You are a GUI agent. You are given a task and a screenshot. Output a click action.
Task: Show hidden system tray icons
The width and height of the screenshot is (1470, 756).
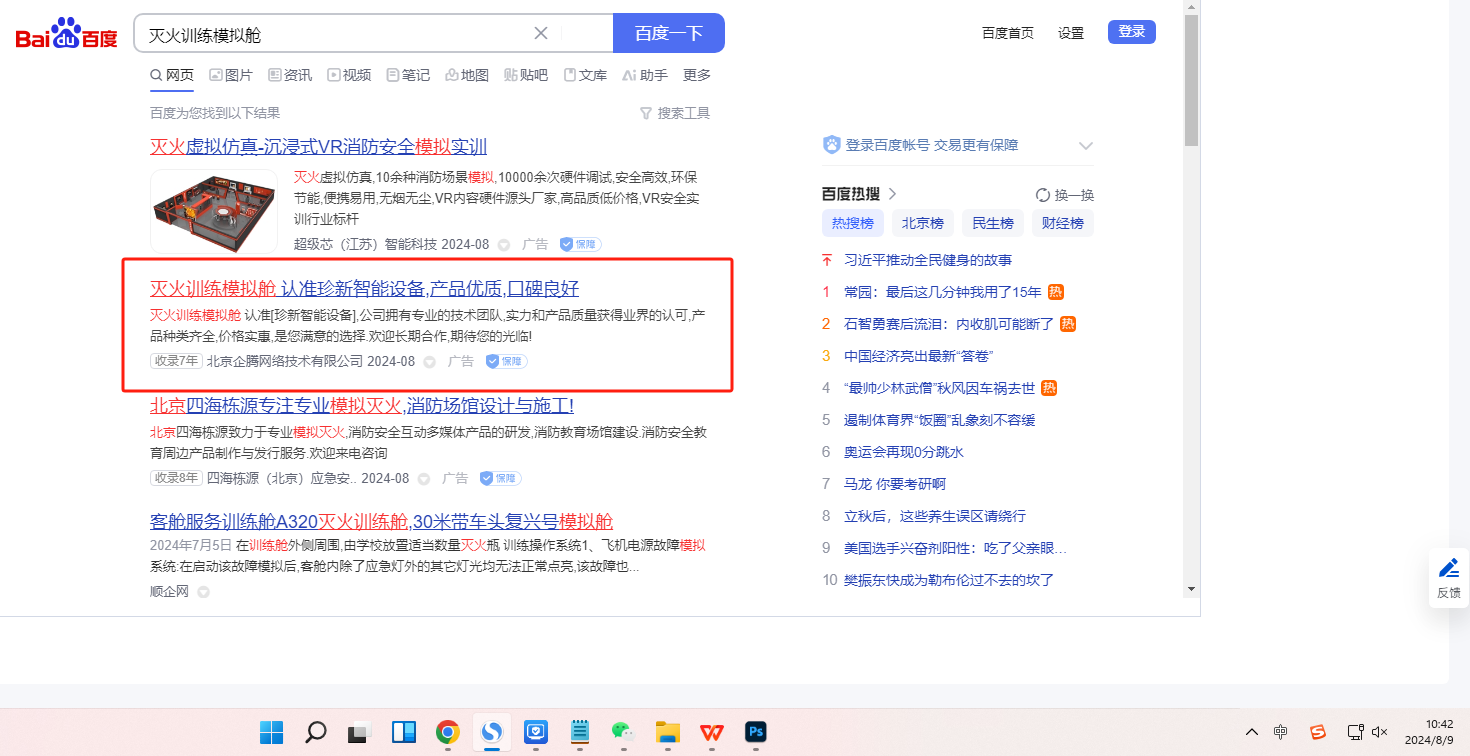[1251, 732]
